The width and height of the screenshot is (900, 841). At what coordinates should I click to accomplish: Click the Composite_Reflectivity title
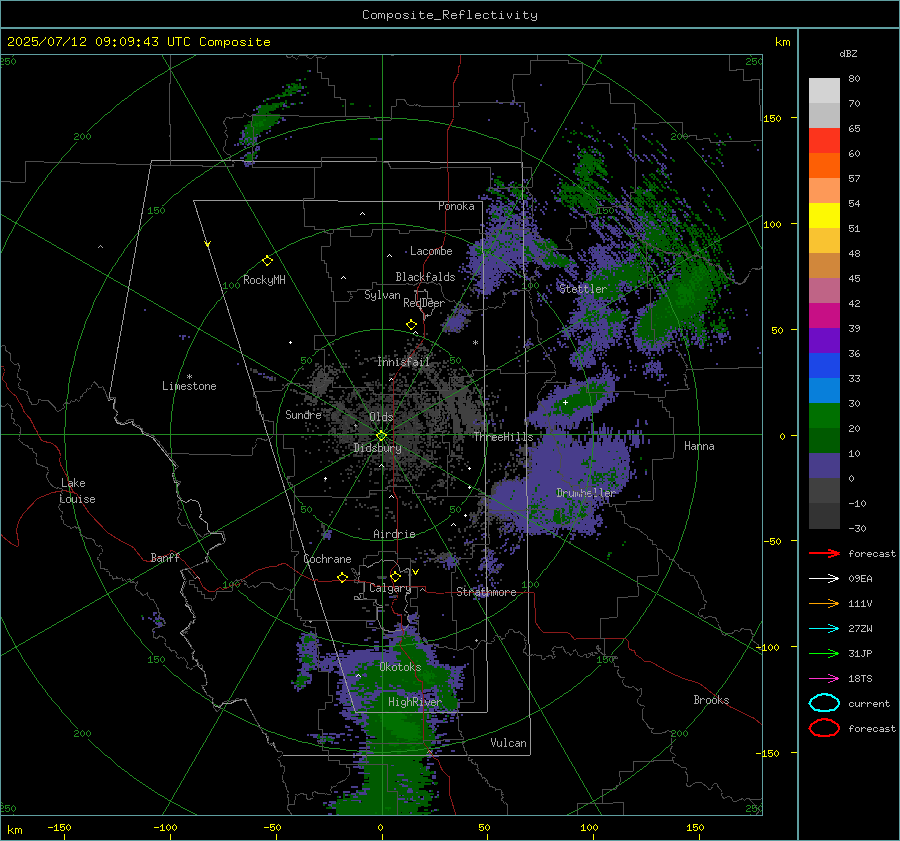tap(449, 15)
